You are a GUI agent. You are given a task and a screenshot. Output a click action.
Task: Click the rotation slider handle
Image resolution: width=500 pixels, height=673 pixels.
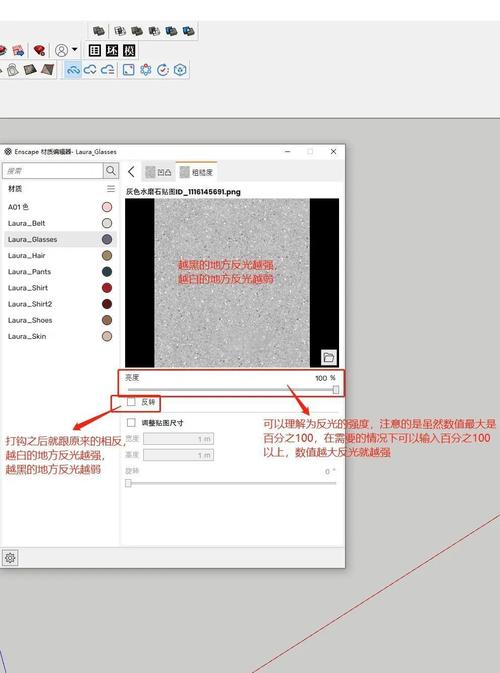pos(128,483)
